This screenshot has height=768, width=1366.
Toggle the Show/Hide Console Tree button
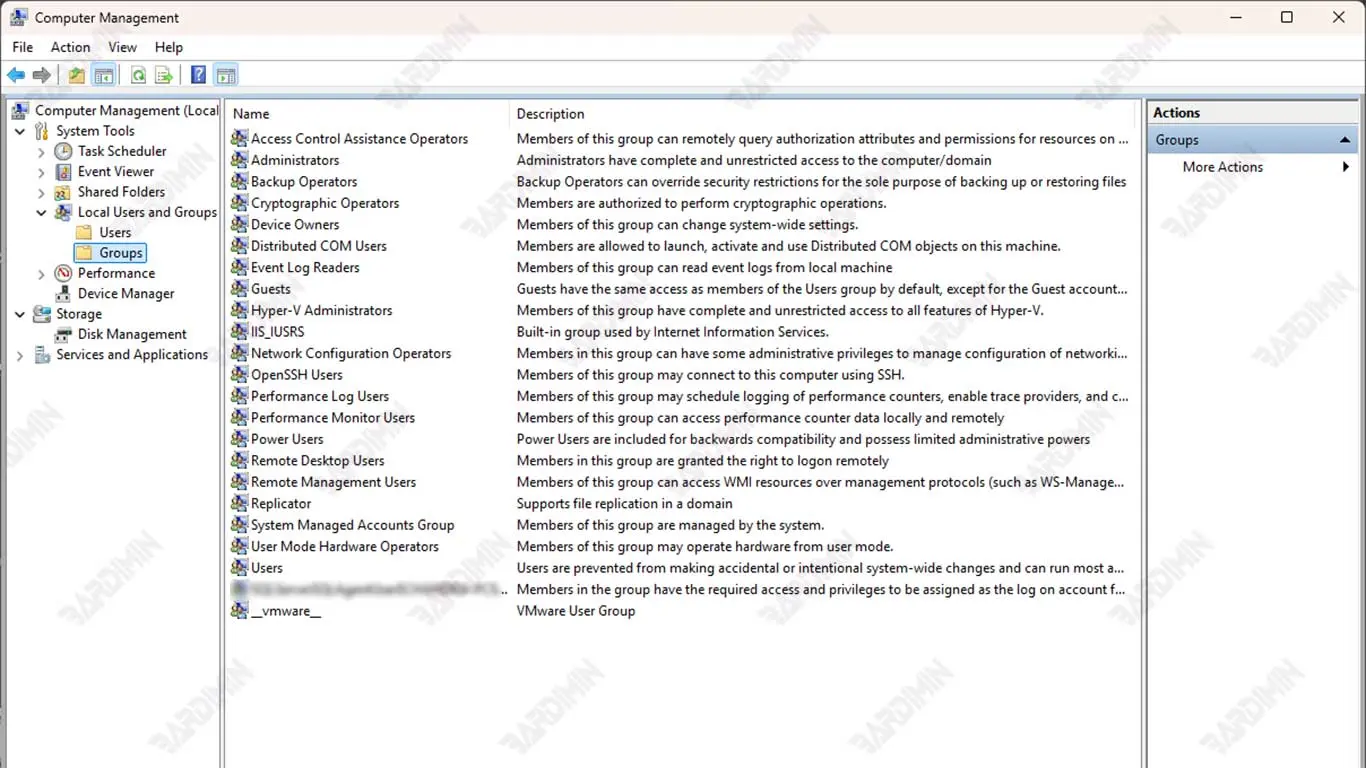pos(103,75)
